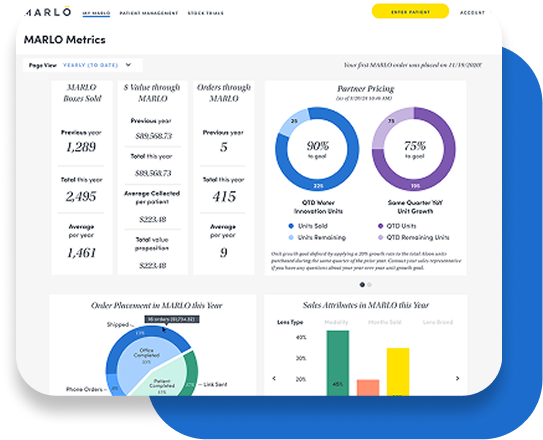Click the QTD Water Innovation Units label
This screenshot has height=440, width=543.
tap(318, 207)
